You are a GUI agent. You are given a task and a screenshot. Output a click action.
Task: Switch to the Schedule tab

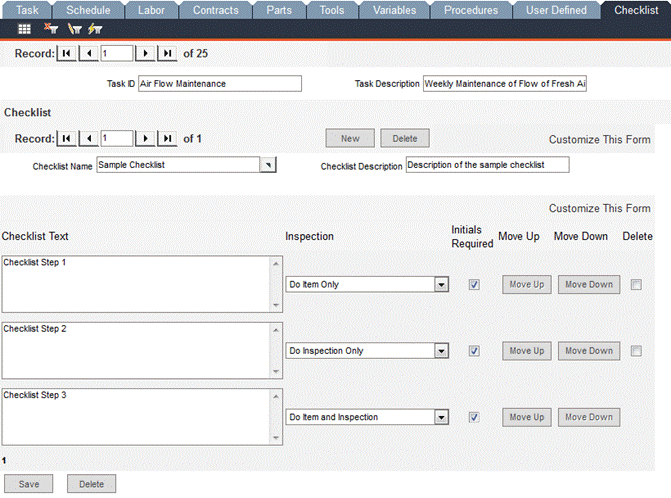[x=88, y=10]
